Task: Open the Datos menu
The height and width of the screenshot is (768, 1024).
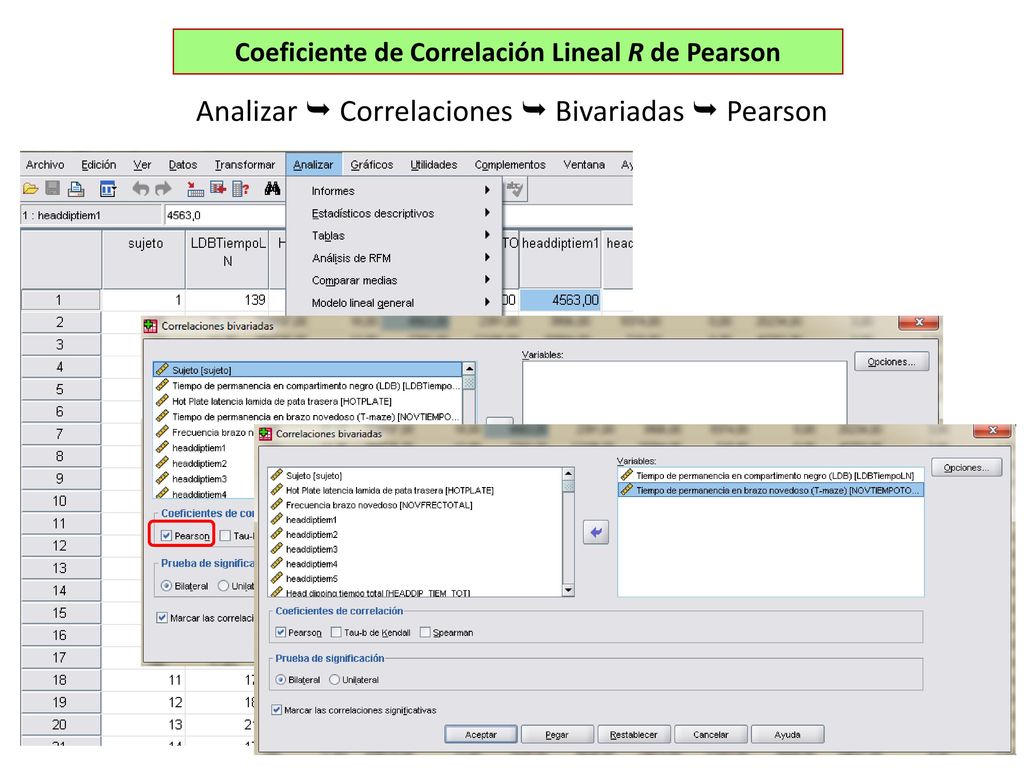Action: [x=183, y=165]
